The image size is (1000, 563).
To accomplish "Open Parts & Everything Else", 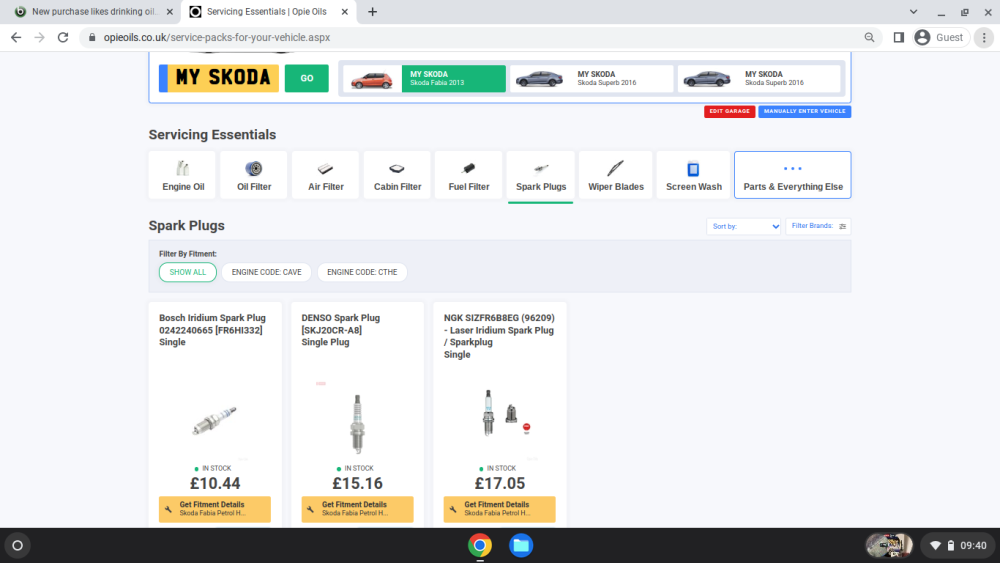I will (x=793, y=175).
